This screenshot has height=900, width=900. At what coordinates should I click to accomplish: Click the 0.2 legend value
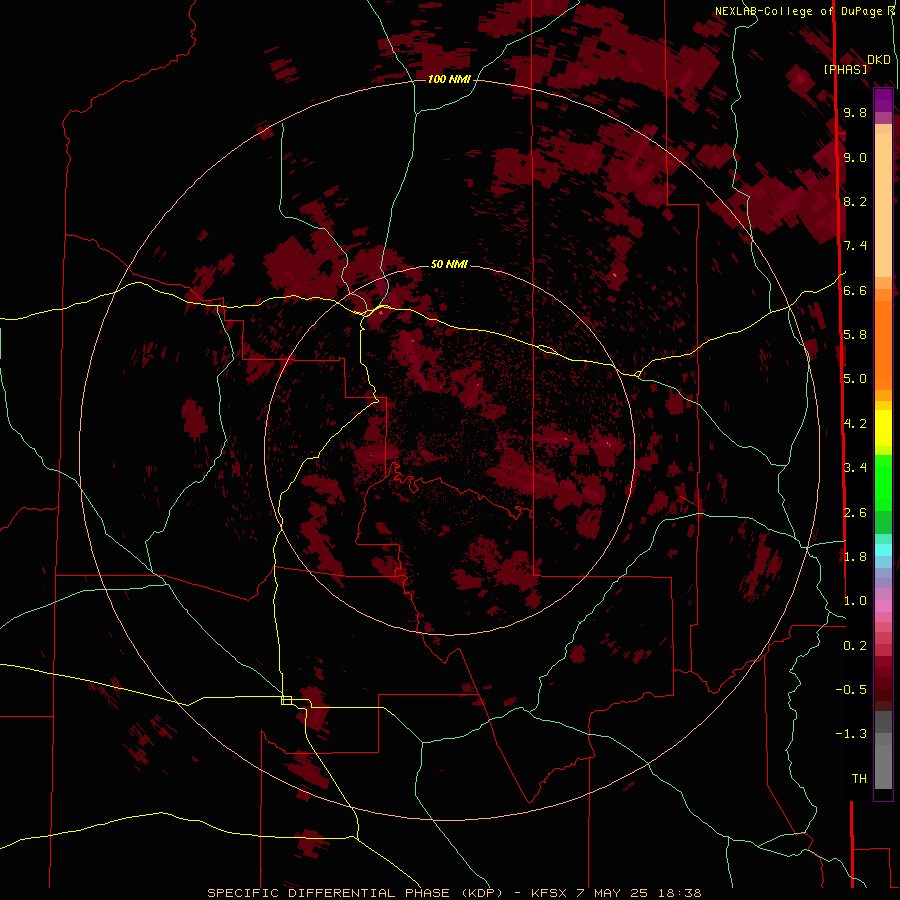(x=855, y=646)
